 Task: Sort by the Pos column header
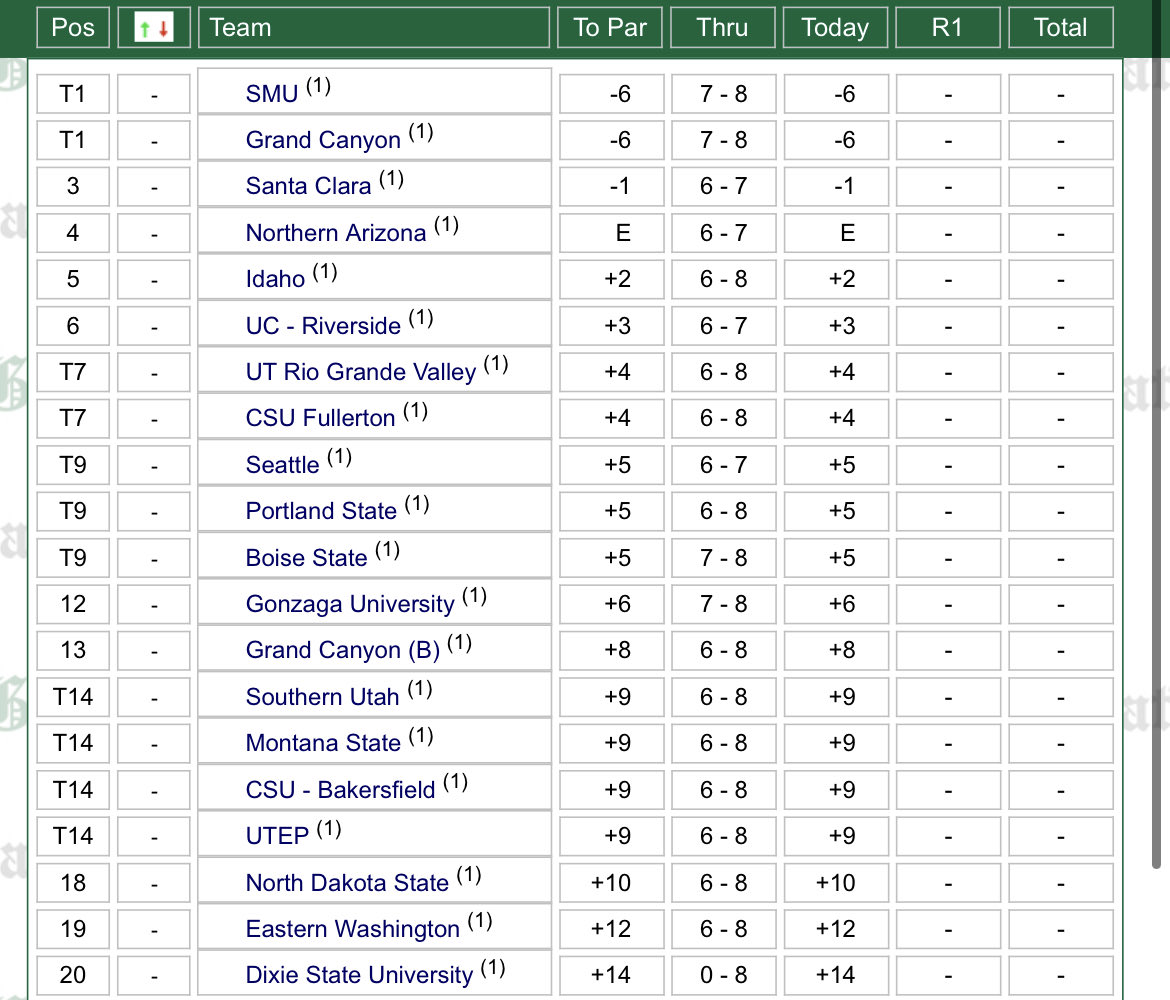[72, 28]
